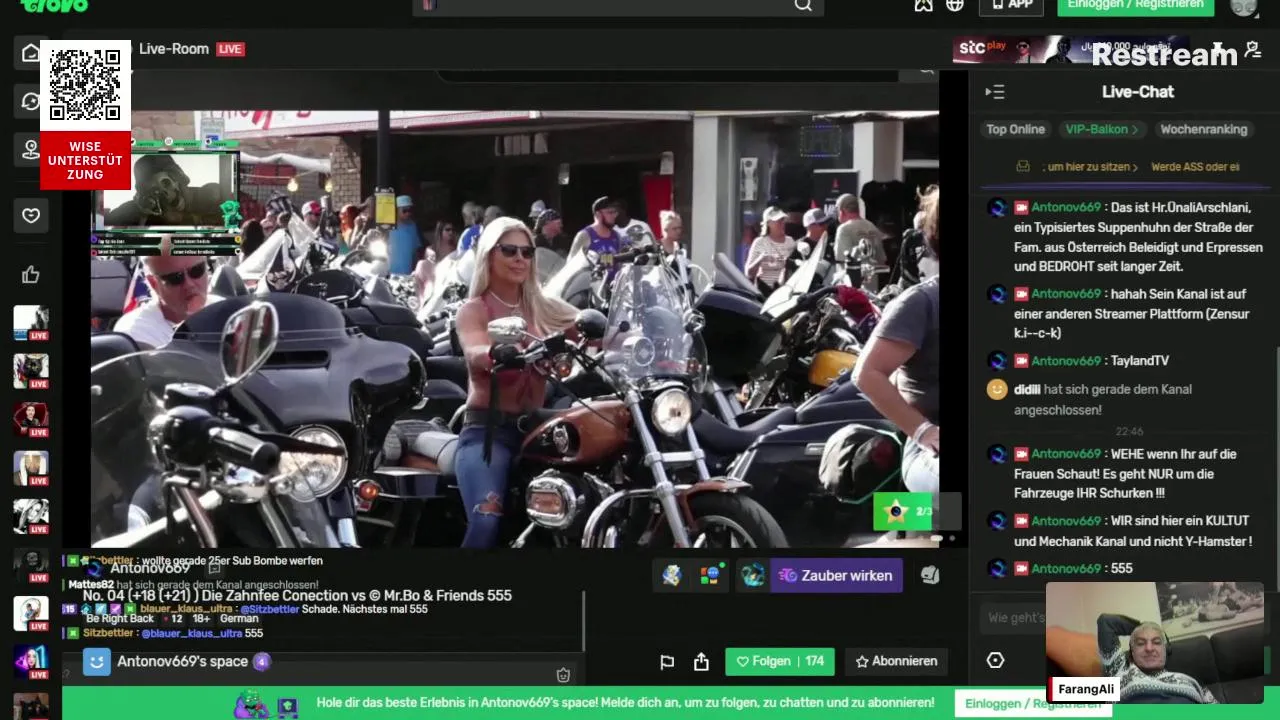Open the second live channel thumbnail in sidebar

[x=30, y=371]
